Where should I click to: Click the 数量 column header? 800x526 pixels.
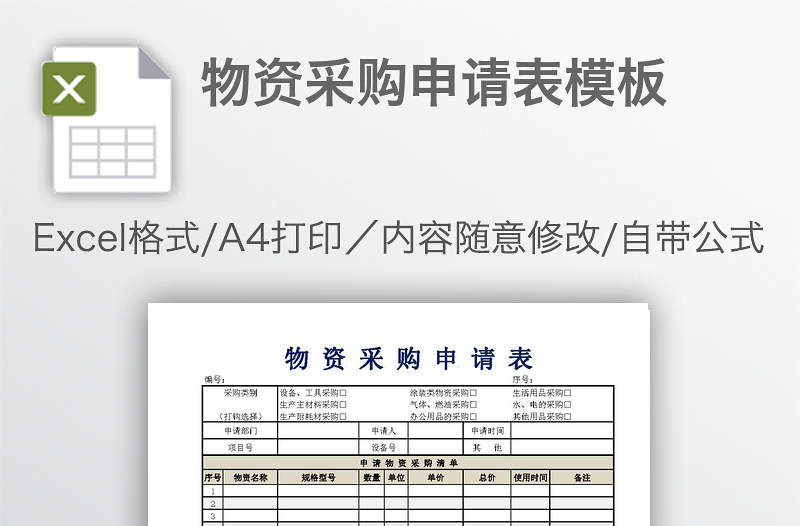coord(372,478)
